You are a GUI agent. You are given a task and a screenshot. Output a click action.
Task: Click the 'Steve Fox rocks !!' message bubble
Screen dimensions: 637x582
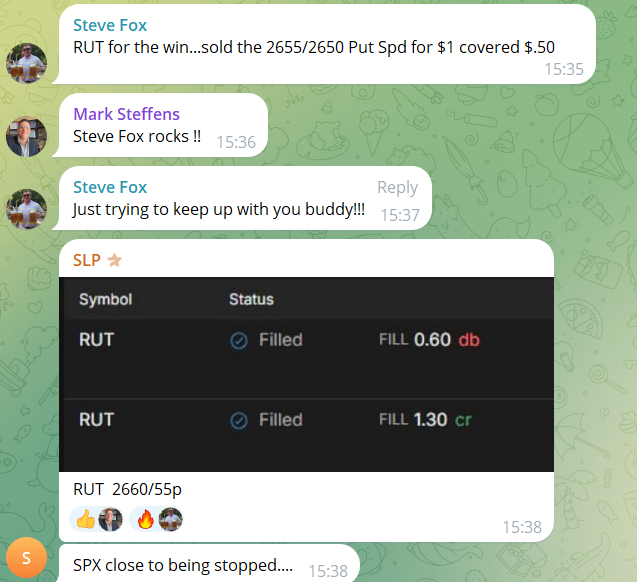coord(161,125)
